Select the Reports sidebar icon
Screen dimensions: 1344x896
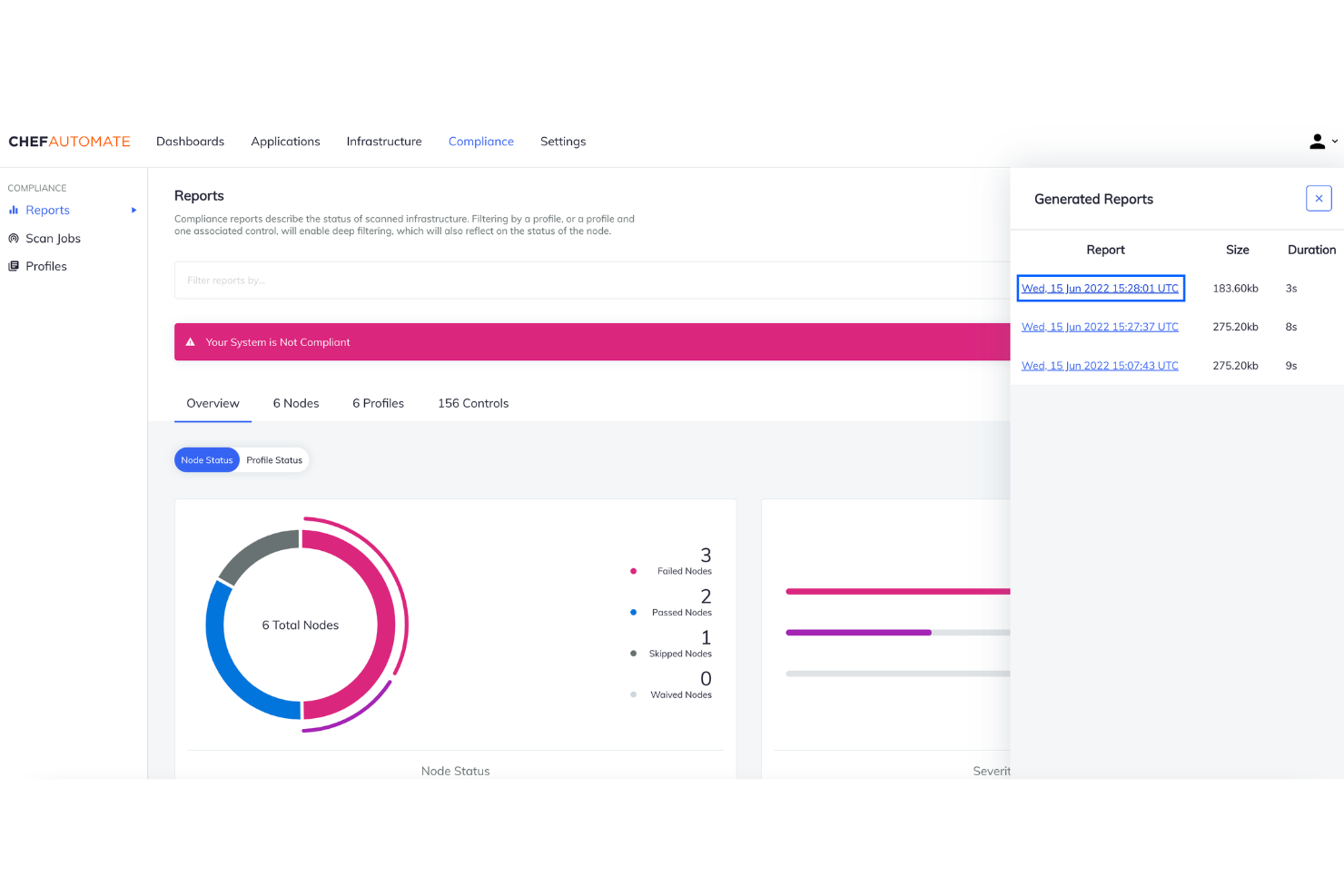pyautogui.click(x=15, y=210)
